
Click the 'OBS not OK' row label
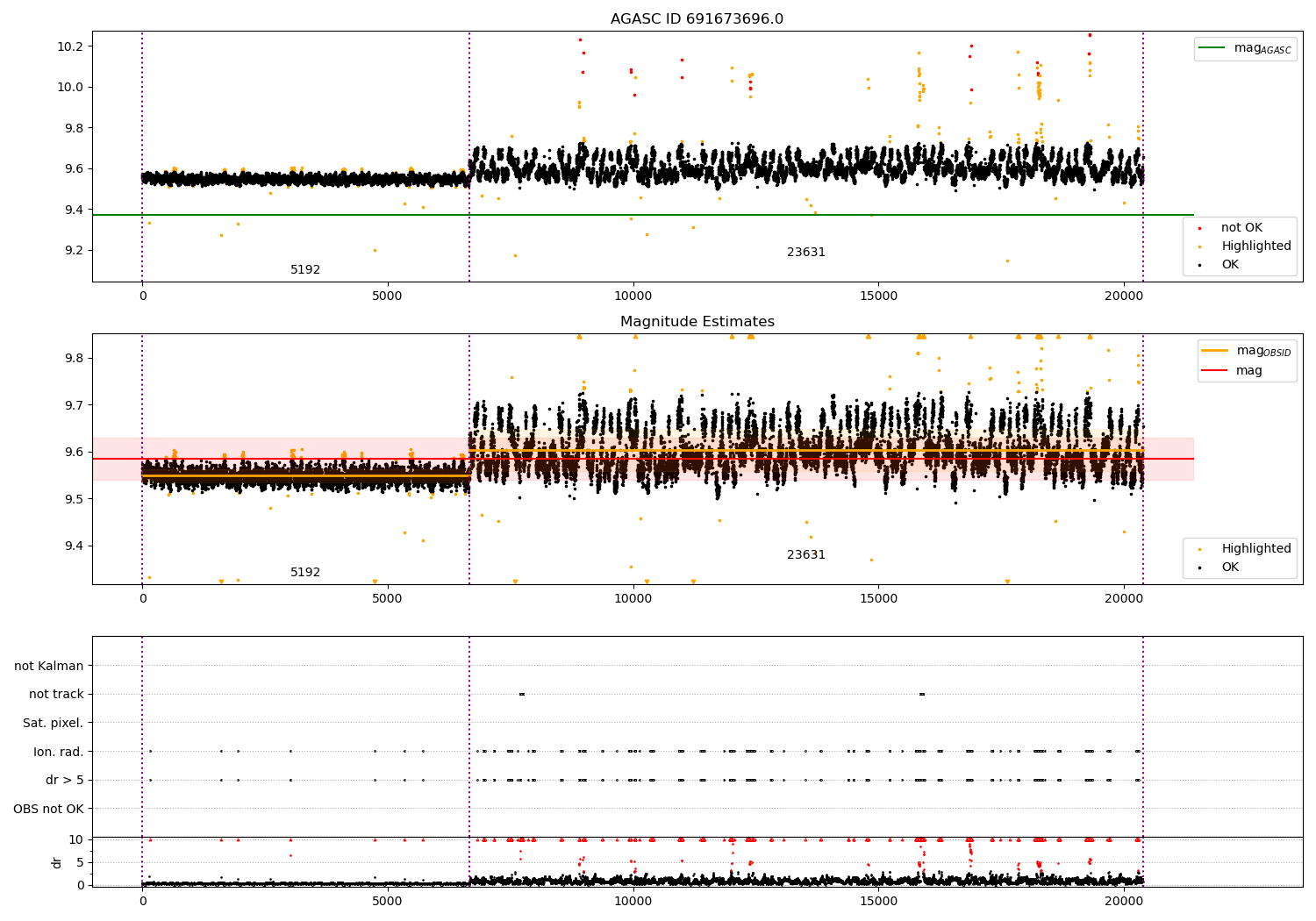click(x=49, y=809)
